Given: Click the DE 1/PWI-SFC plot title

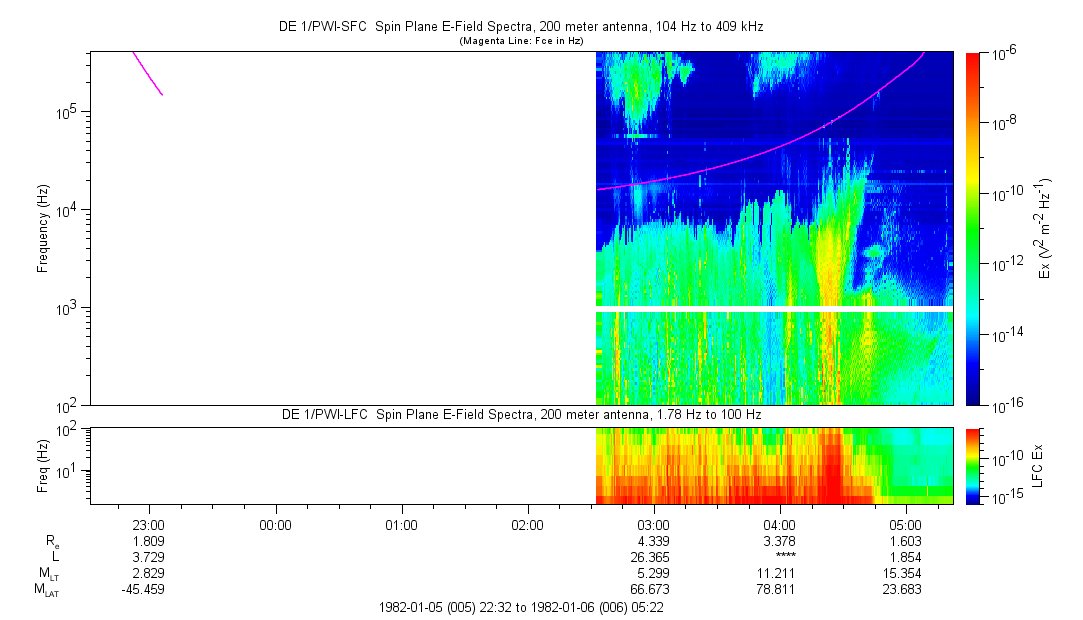Looking at the screenshot, I should click(x=520, y=27).
